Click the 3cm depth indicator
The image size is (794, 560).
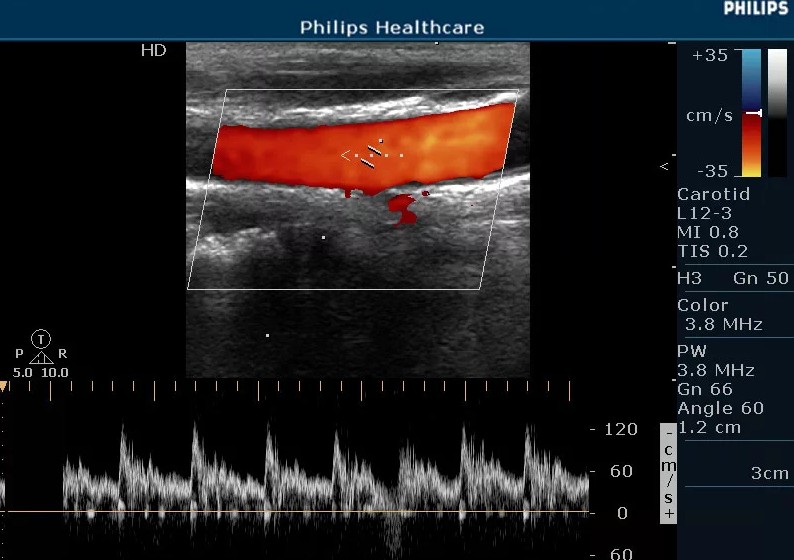[769, 473]
